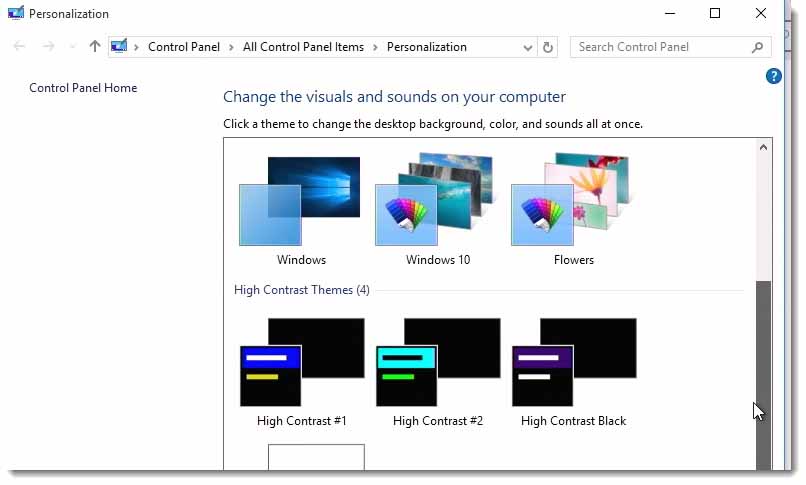806x485 pixels.
Task: Apply High Contrast Black theme
Action: click(x=574, y=372)
